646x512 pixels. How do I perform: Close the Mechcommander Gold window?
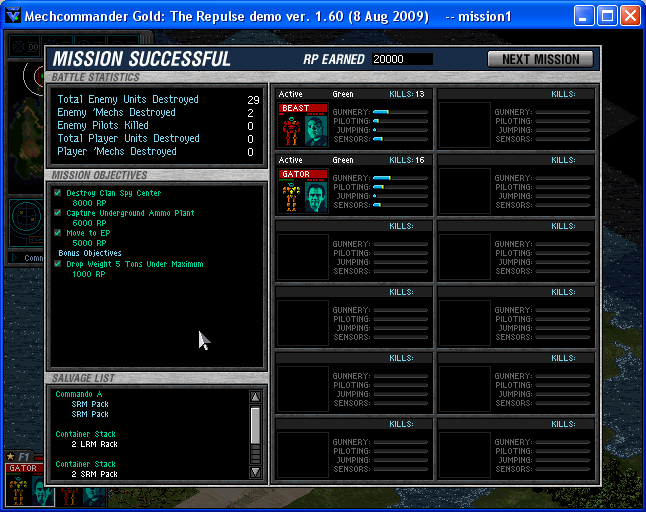(631, 16)
